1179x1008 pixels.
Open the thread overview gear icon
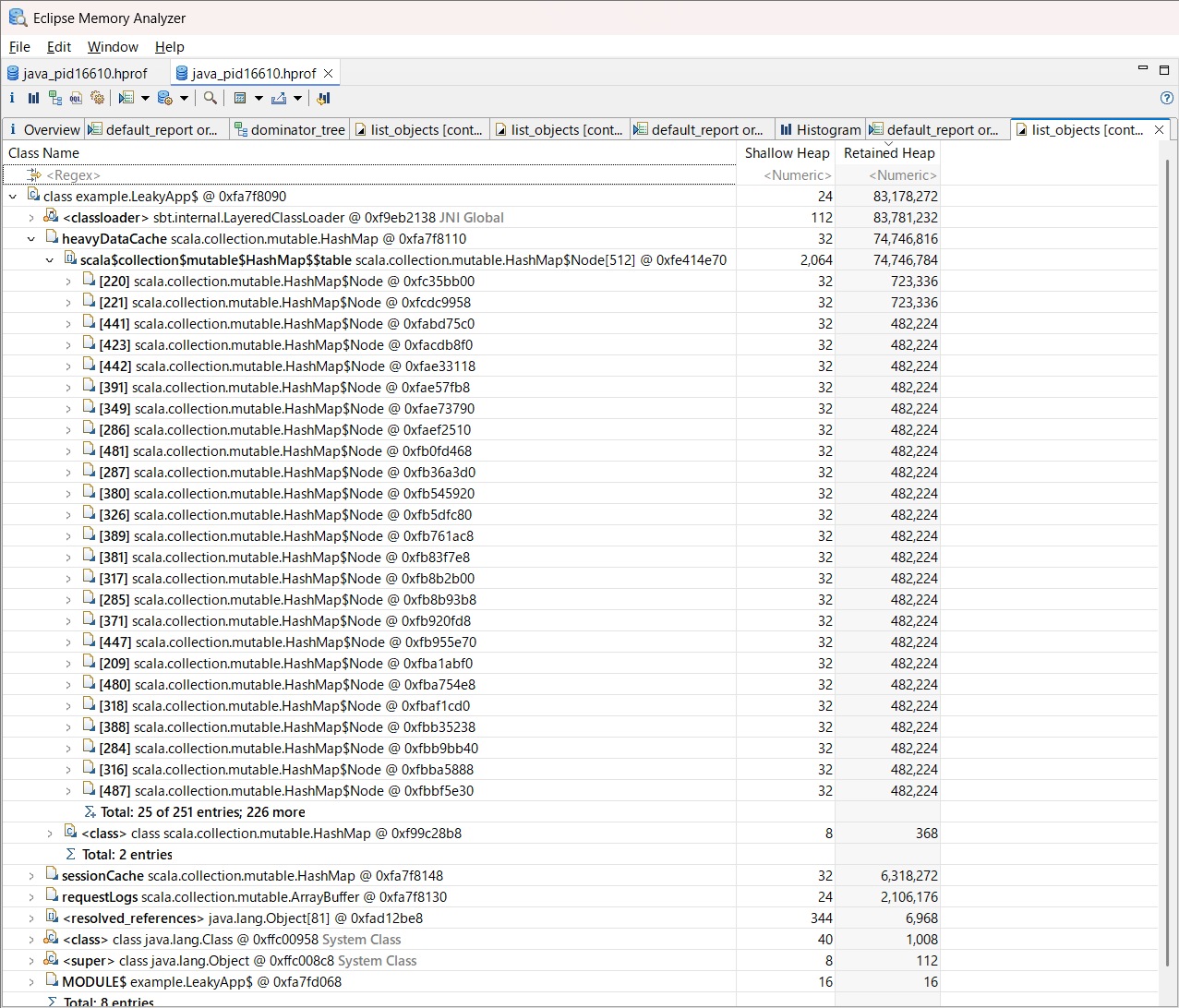pyautogui.click(x=97, y=98)
